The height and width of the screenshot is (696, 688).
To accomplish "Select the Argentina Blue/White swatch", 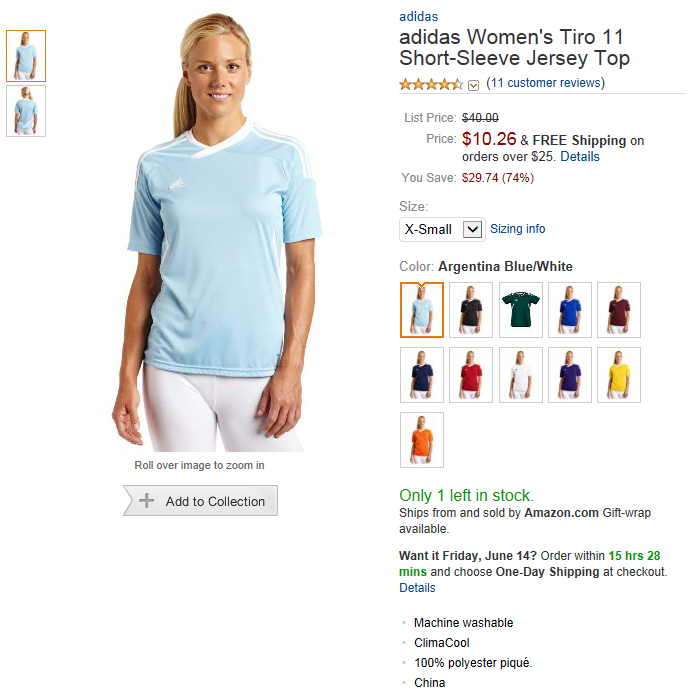I will [x=422, y=310].
